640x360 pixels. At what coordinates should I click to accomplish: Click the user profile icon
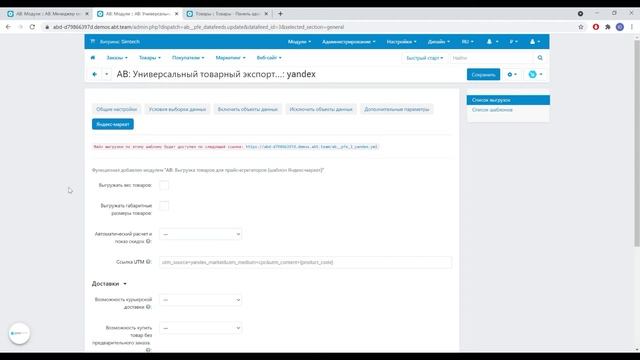click(x=535, y=42)
